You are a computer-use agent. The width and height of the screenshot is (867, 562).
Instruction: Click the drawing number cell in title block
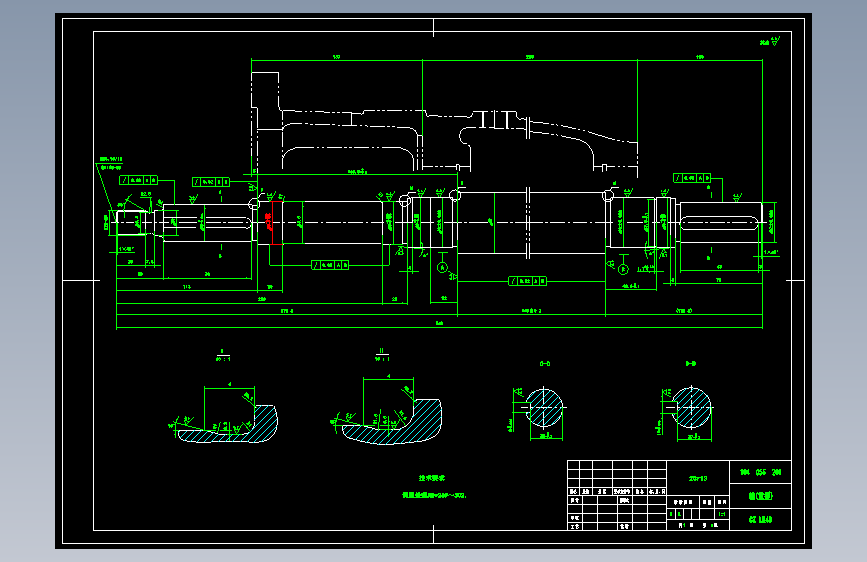click(x=760, y=472)
